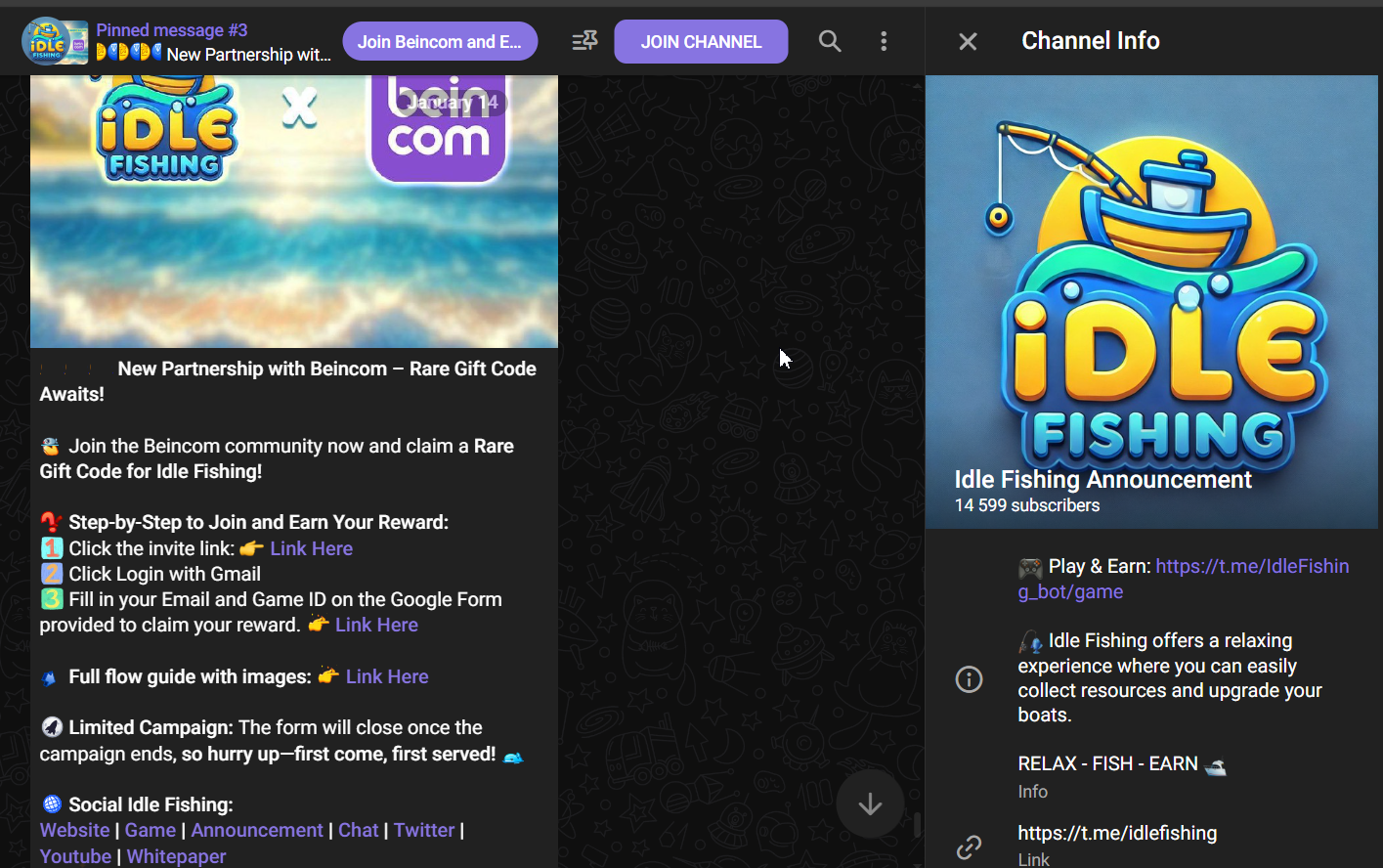Click the 'RELAX - FISH - EARN' text
Screen dimensions: 1383x868
(x=1107, y=763)
